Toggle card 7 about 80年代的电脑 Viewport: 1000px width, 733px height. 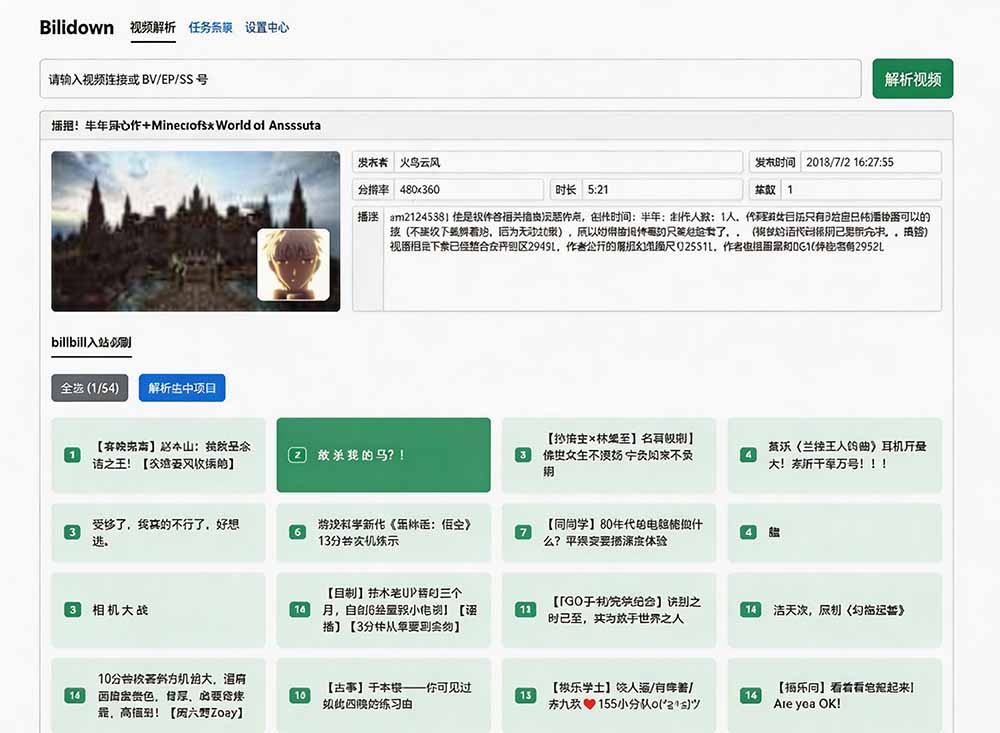point(609,532)
